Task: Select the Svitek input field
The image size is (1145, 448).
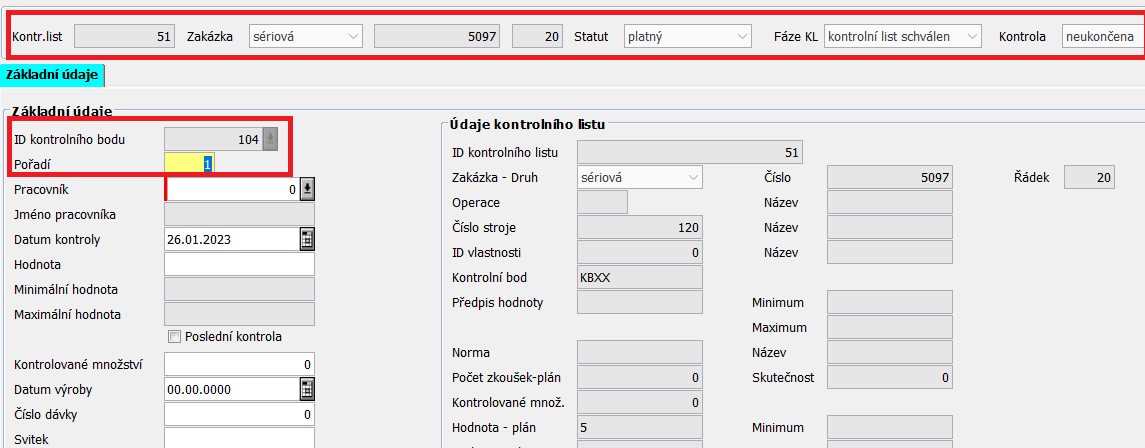Action: pos(239,438)
